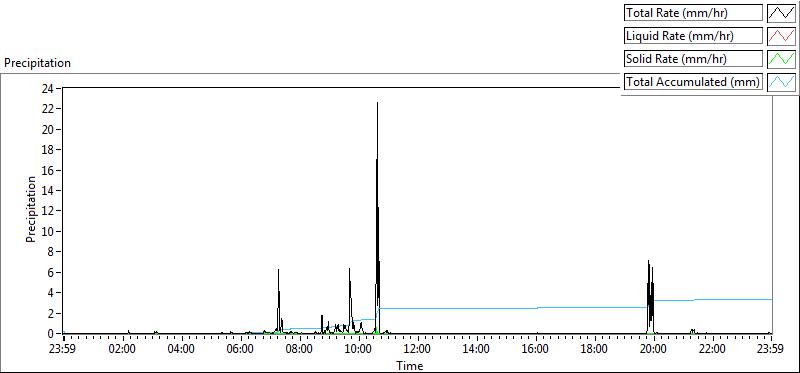This screenshot has height=373, width=800.
Task: Click the red Liquid Rate plot icon
Action: 781,36
